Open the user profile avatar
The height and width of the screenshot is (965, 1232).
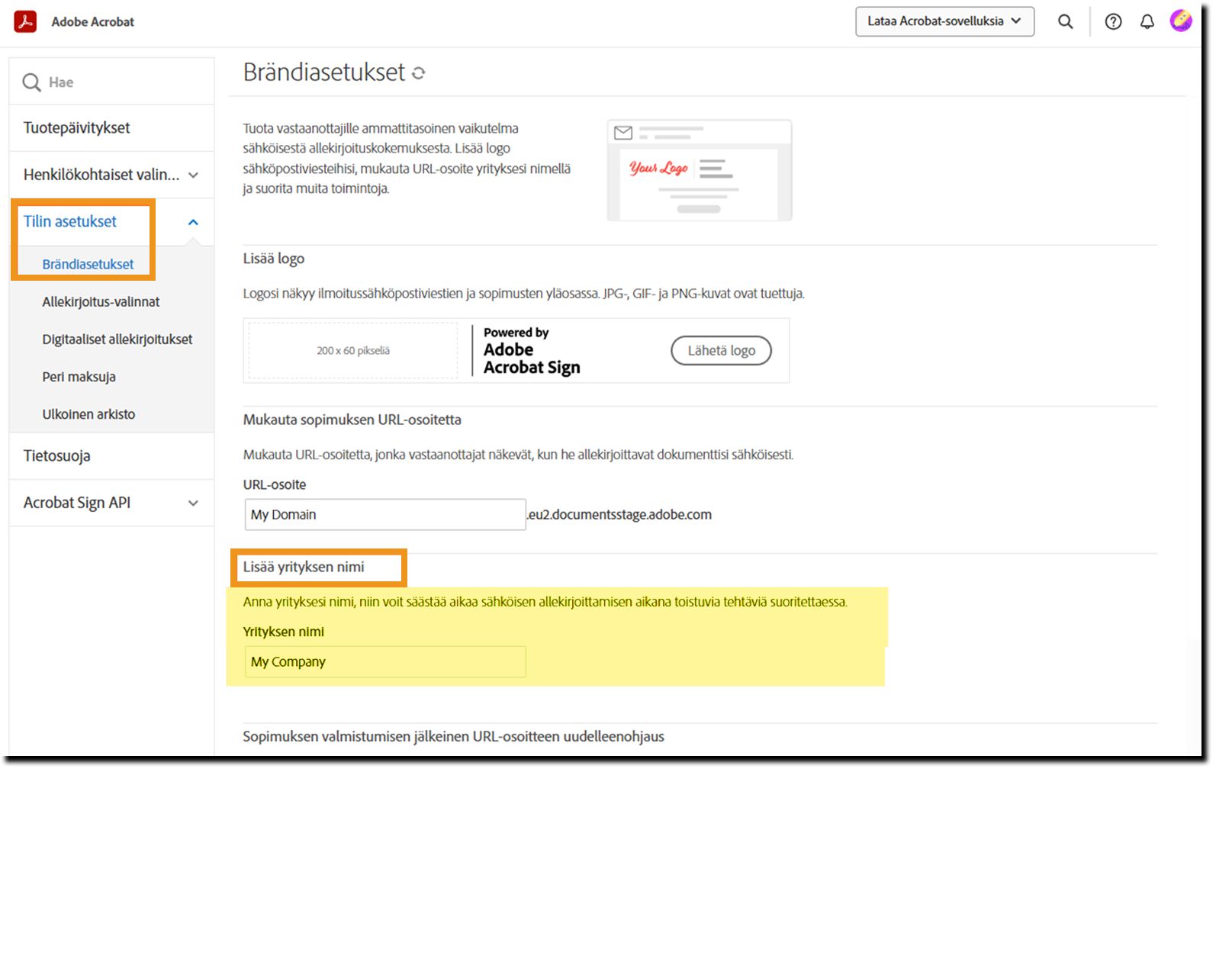tap(1180, 21)
